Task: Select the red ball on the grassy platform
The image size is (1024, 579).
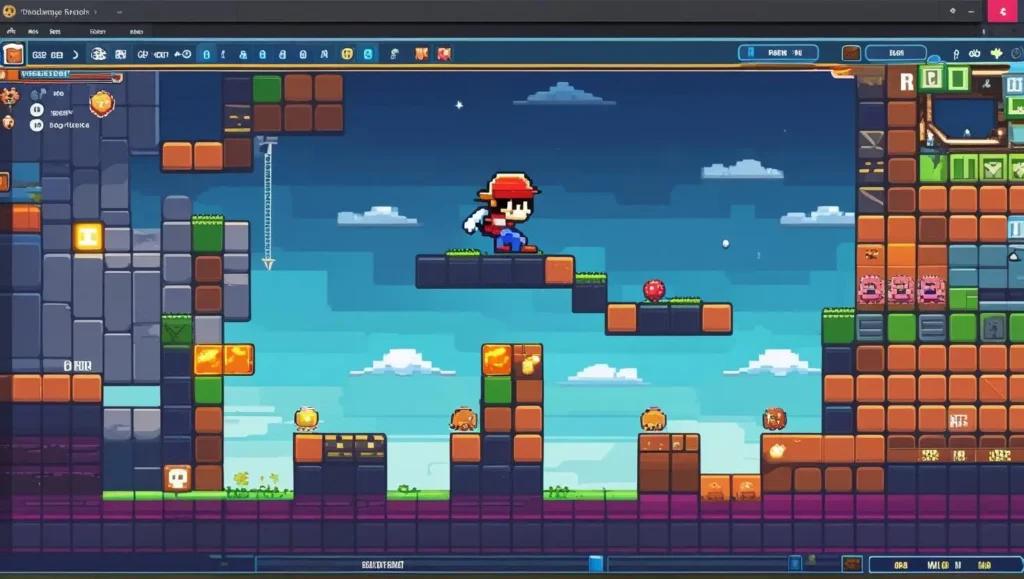Action: point(654,290)
